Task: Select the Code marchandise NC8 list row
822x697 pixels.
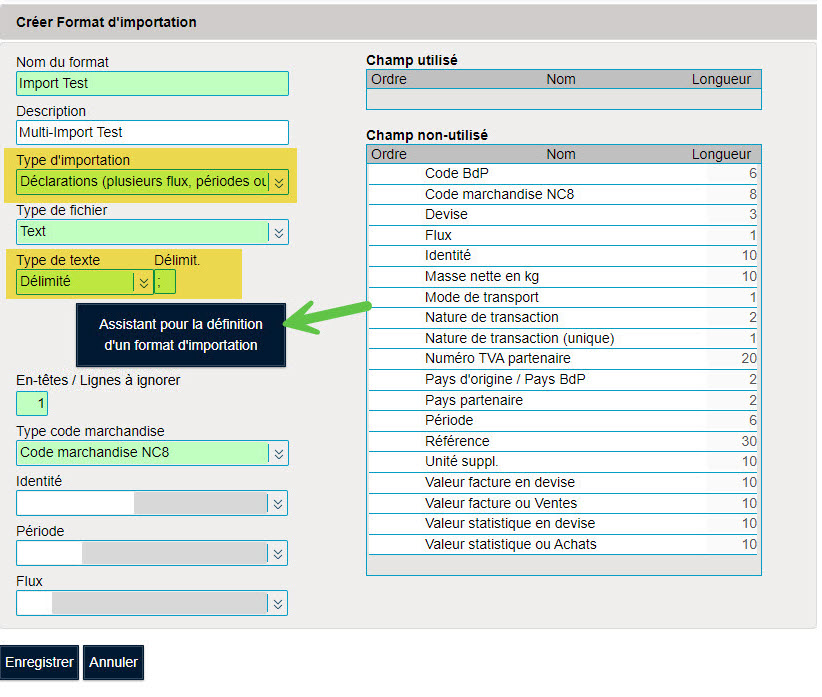Action: [564, 194]
